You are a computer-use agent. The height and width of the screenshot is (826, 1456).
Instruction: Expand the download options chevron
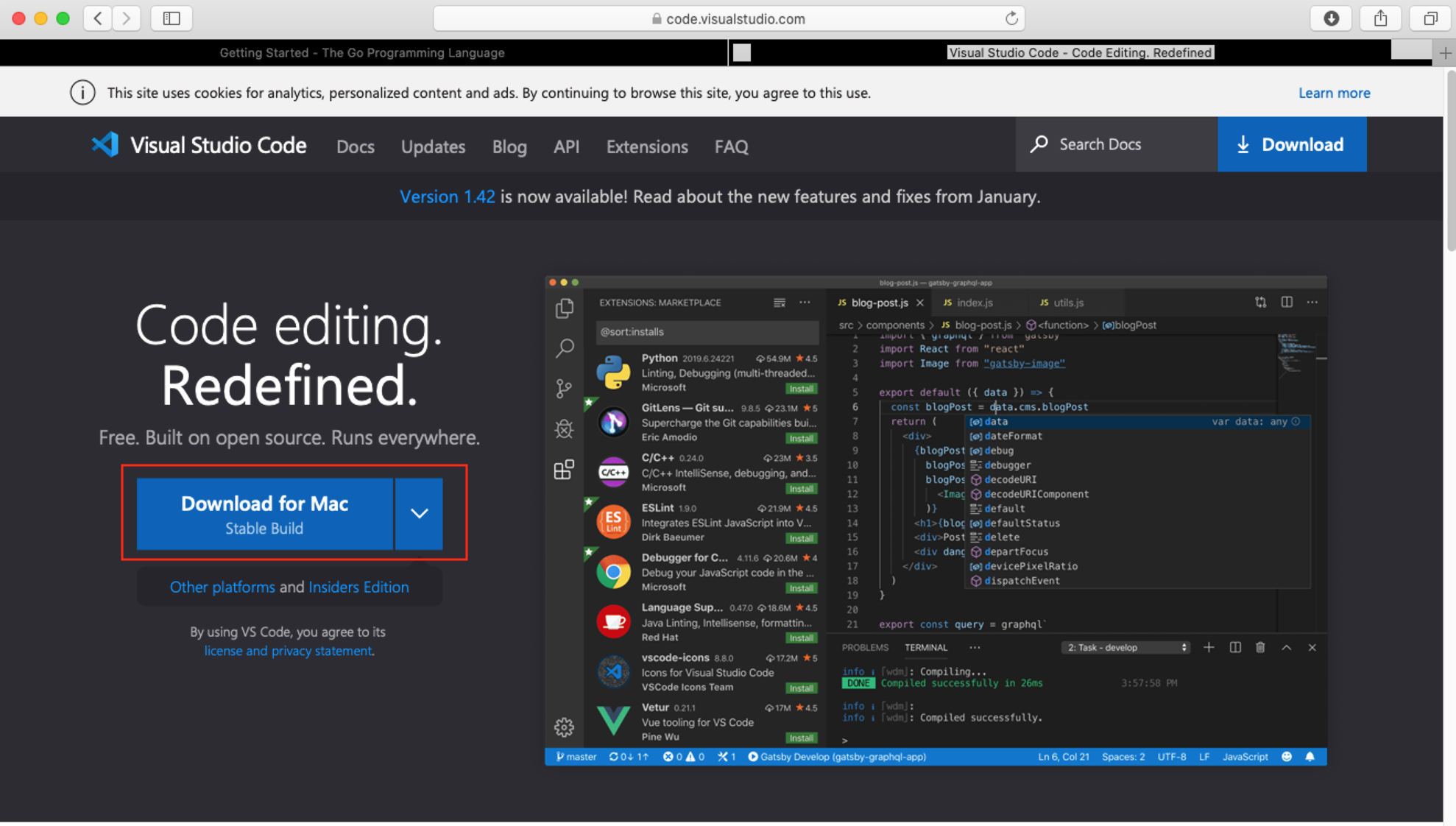point(419,513)
